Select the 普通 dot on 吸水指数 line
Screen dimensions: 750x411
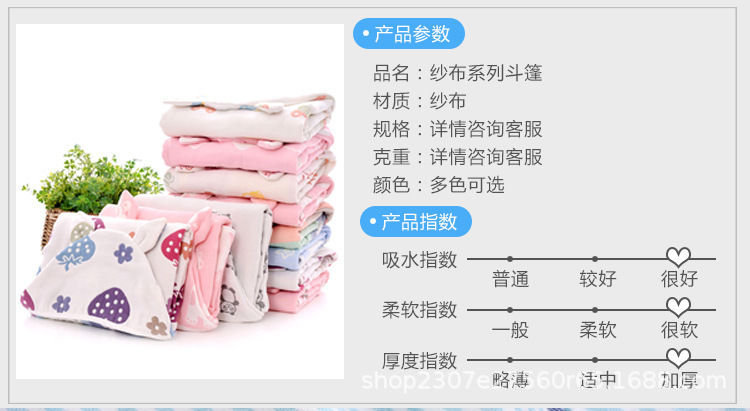pyautogui.click(x=510, y=259)
